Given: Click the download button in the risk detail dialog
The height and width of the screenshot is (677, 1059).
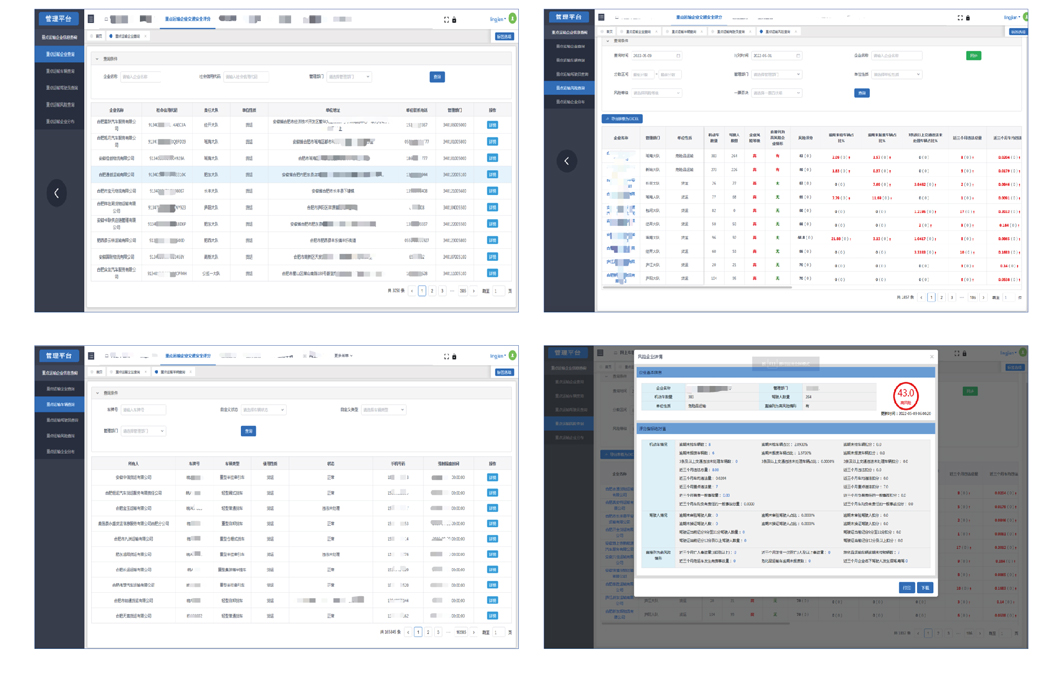Looking at the screenshot, I should coord(925,588).
